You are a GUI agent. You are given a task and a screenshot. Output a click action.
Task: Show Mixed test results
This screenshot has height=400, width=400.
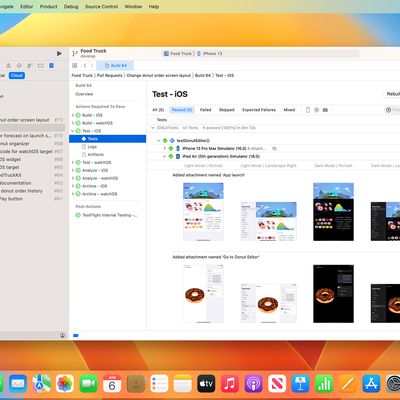289,110
